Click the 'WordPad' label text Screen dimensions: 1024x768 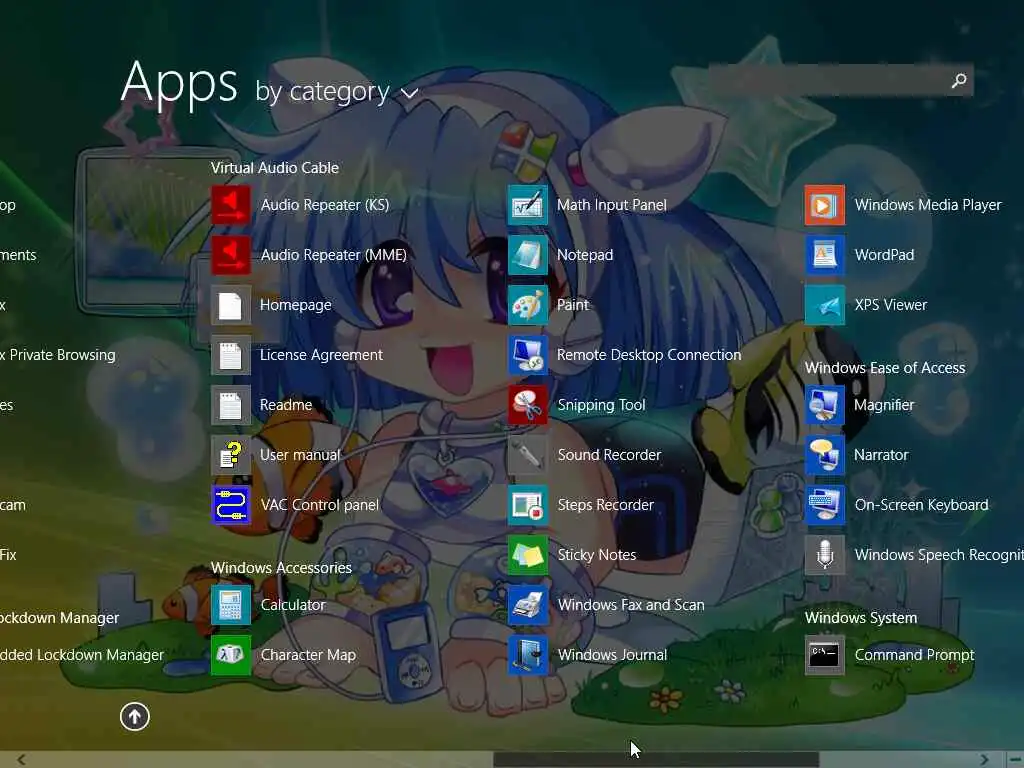pyautogui.click(x=884, y=255)
